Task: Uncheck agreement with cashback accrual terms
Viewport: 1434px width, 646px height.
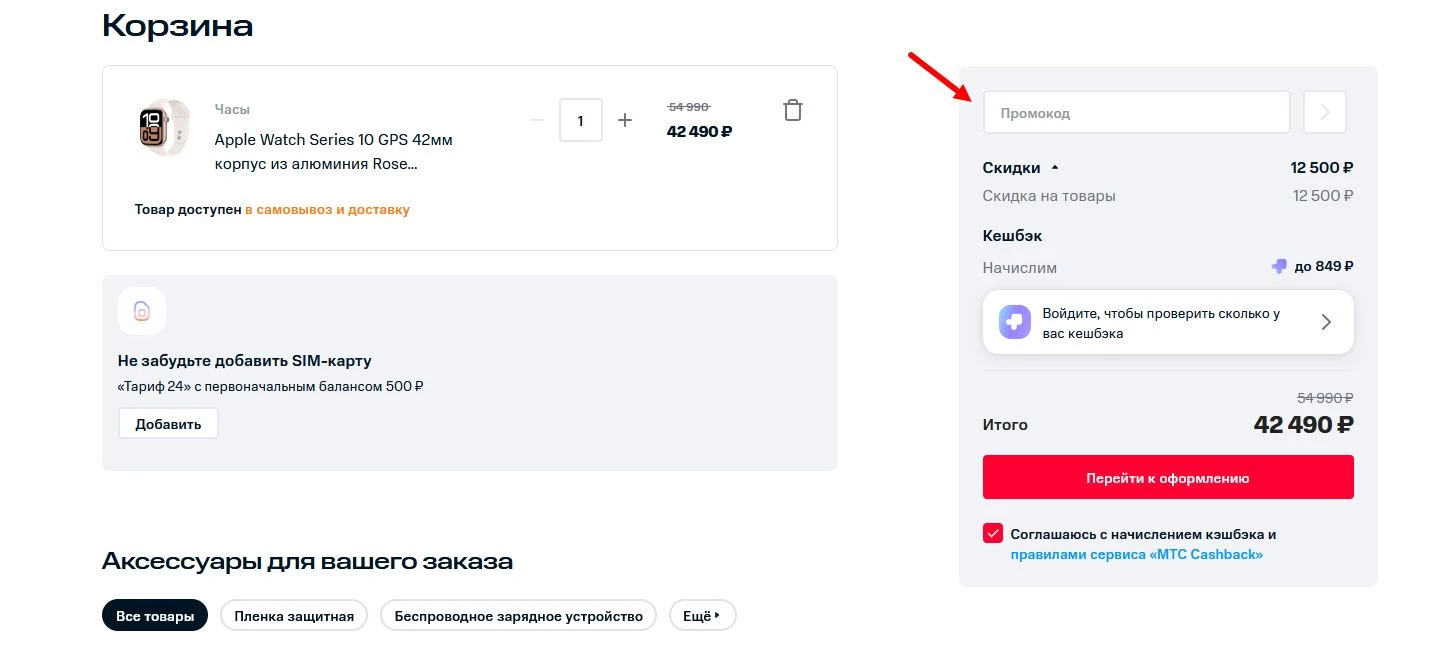Action: click(x=991, y=533)
